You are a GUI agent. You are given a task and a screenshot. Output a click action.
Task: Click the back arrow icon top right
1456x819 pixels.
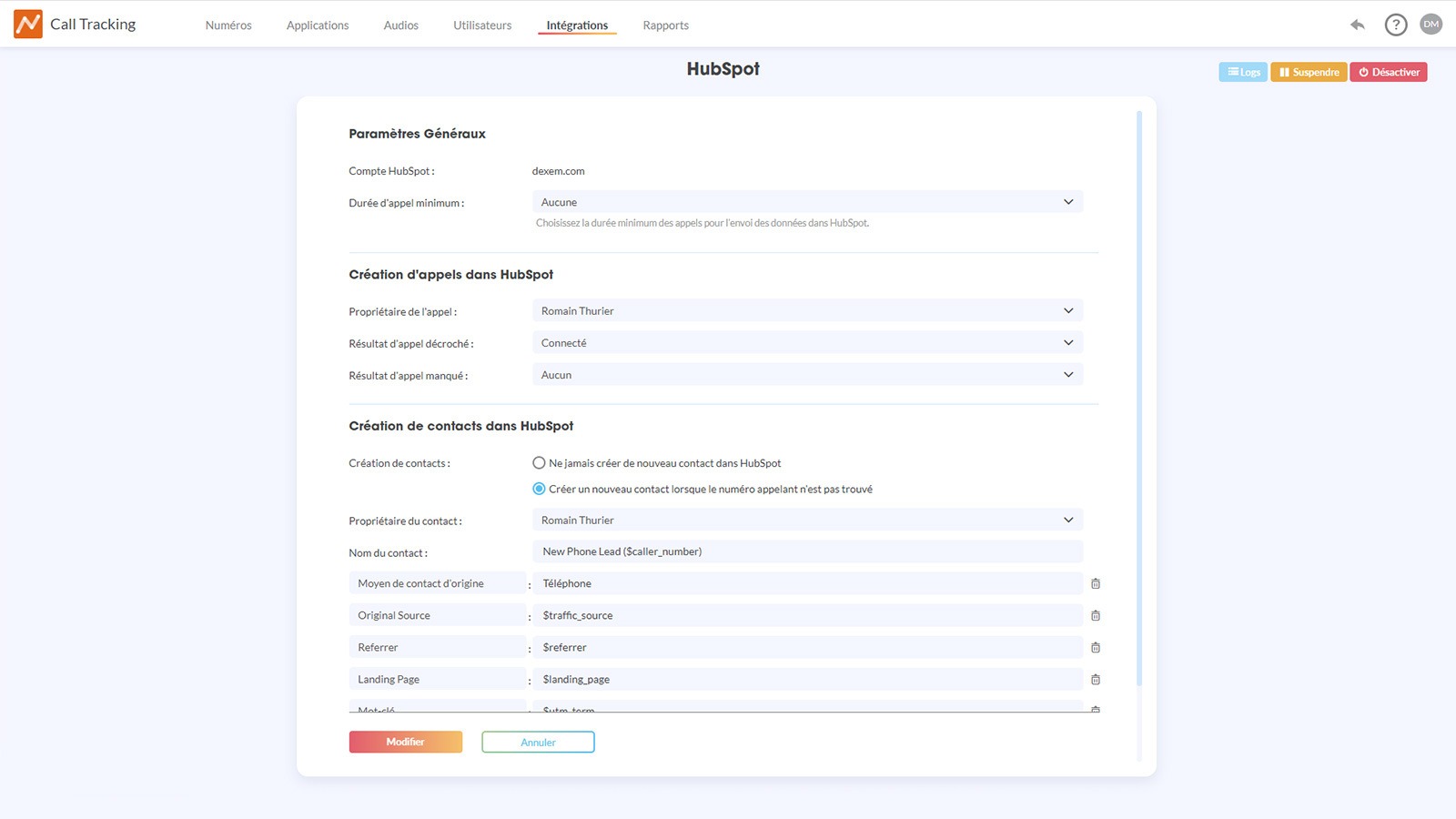pos(1357,25)
